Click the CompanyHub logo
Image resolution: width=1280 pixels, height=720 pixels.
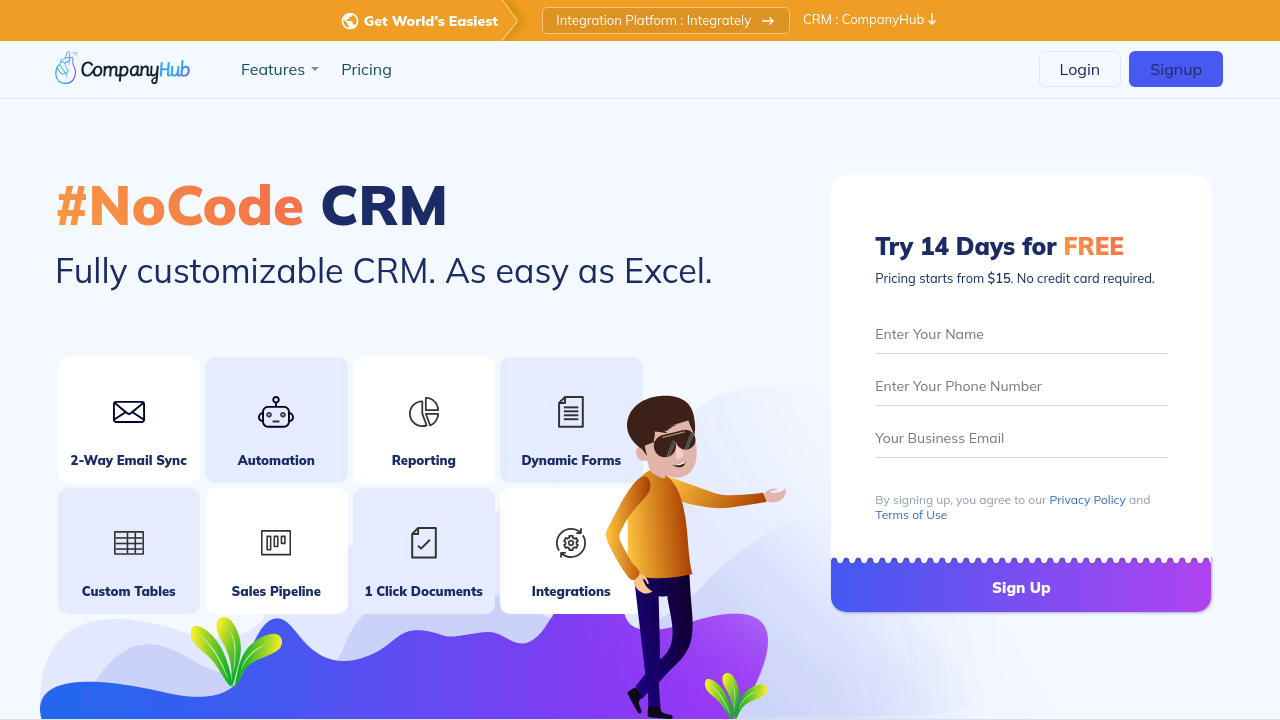[122, 69]
